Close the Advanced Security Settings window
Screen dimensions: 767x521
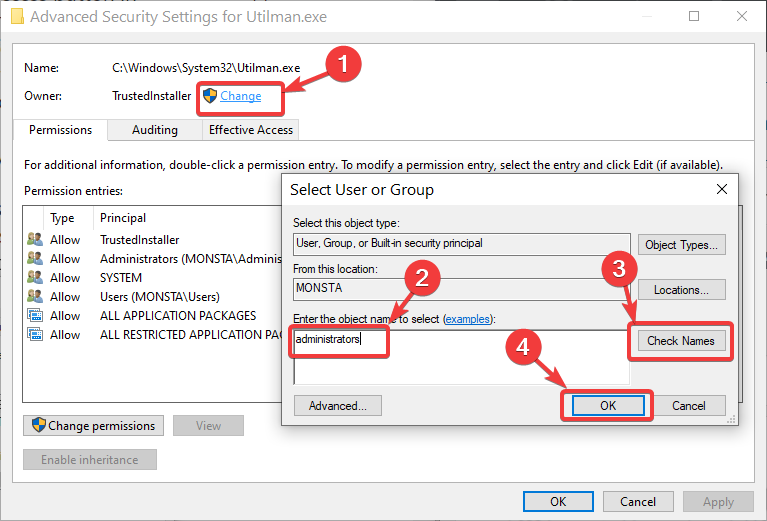742,16
